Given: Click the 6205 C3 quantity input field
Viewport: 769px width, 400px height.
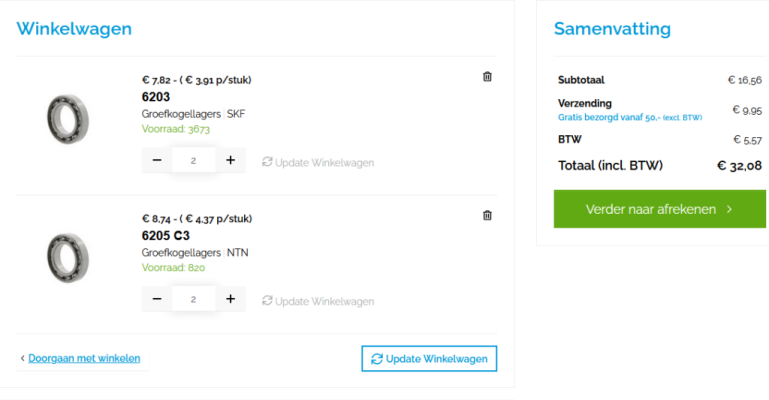Looking at the screenshot, I should tap(194, 299).
